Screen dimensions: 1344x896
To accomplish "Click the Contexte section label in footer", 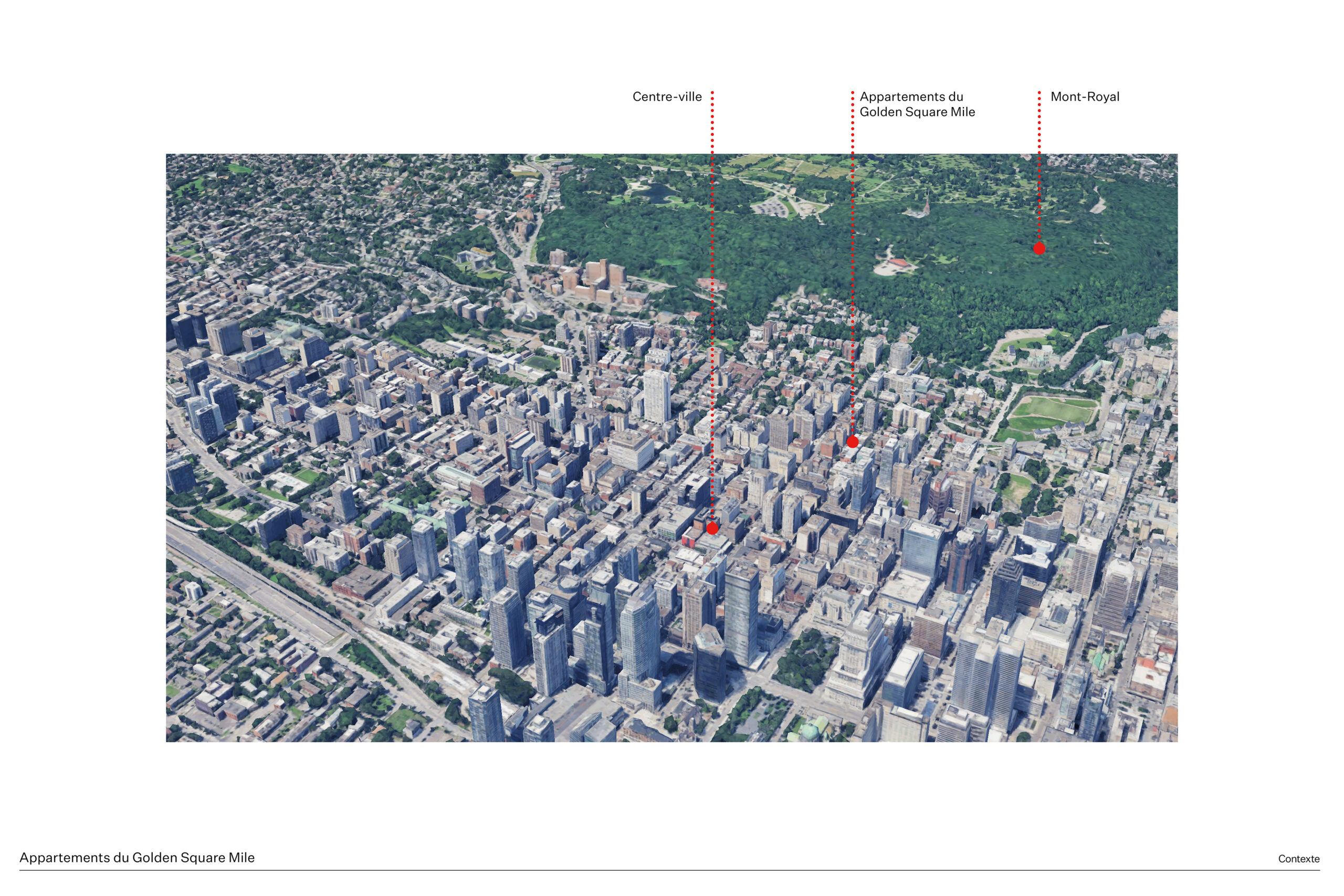I will 1298,859.
